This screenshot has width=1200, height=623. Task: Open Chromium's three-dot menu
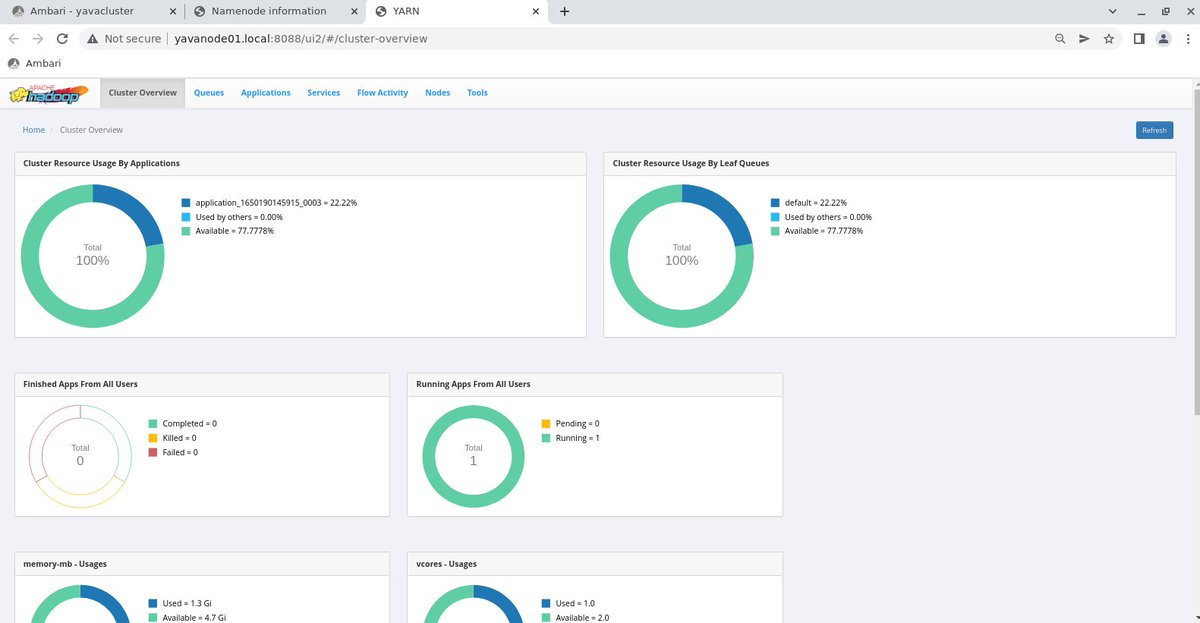tap(1188, 38)
